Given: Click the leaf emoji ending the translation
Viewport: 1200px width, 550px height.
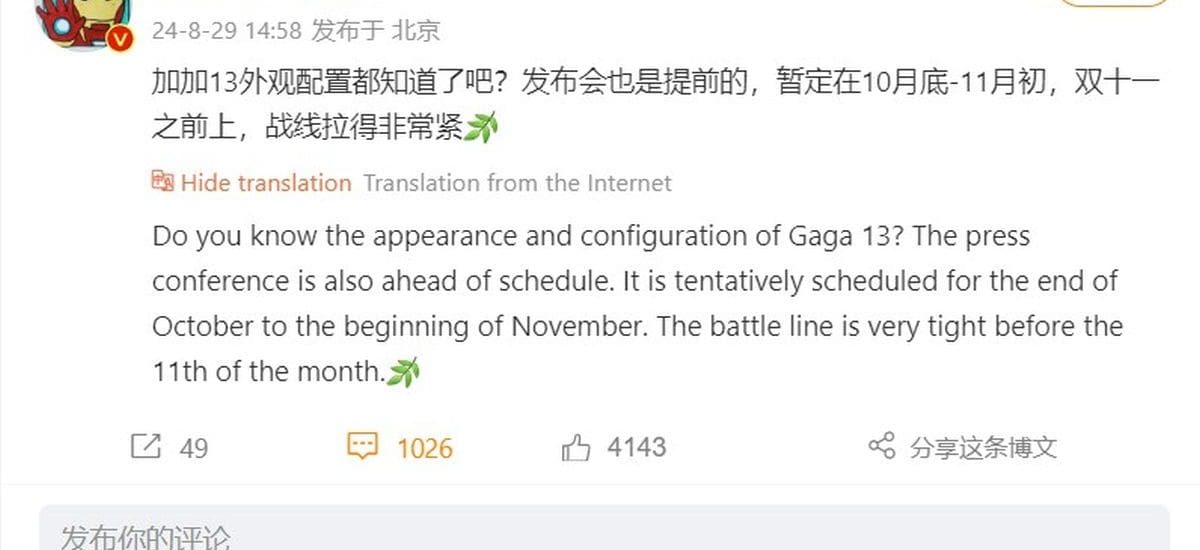Looking at the screenshot, I should coord(403,374).
